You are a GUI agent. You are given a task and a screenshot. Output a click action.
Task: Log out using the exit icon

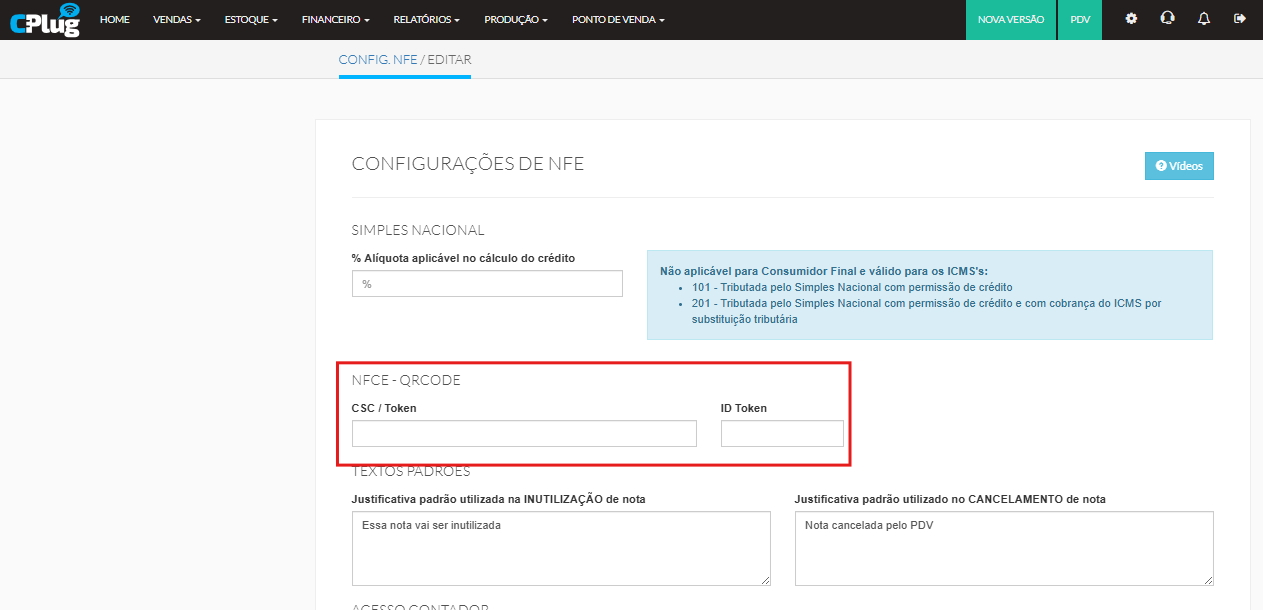(x=1240, y=19)
